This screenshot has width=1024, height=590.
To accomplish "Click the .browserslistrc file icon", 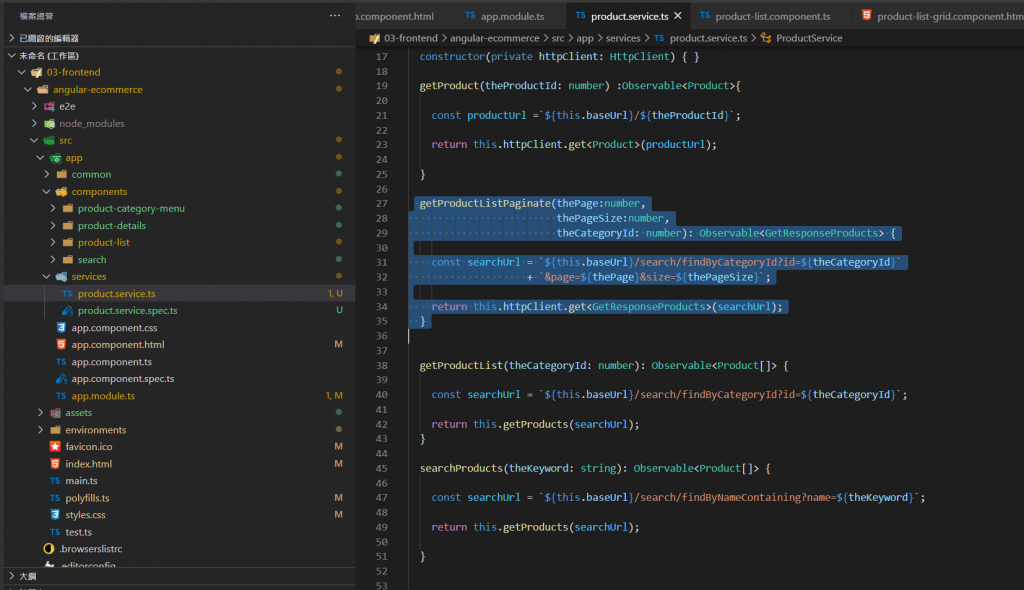I will coord(49,549).
